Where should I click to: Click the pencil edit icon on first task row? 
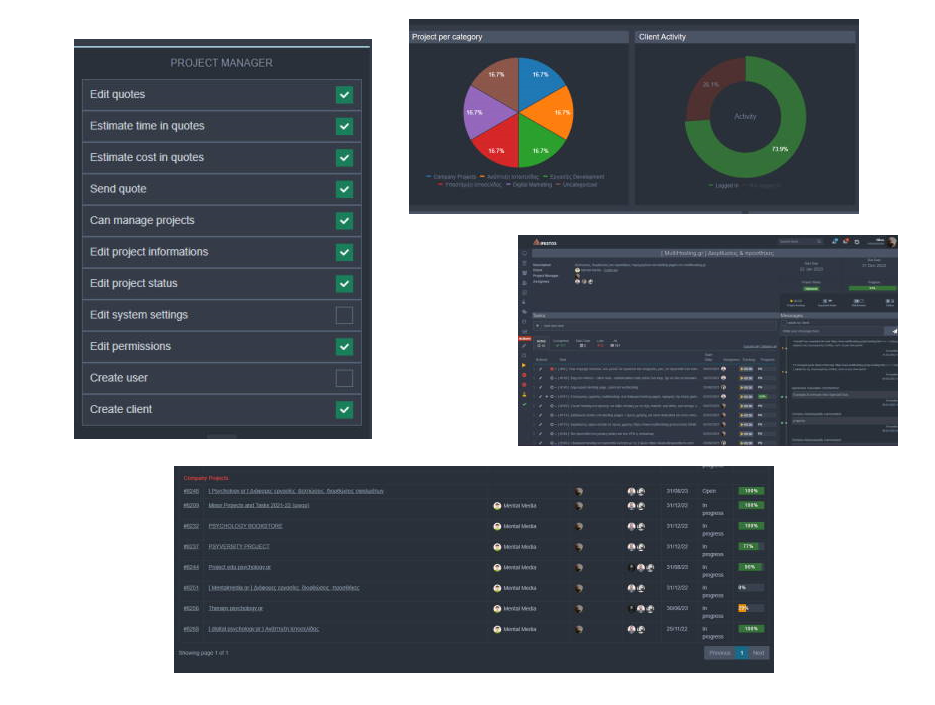(x=541, y=369)
